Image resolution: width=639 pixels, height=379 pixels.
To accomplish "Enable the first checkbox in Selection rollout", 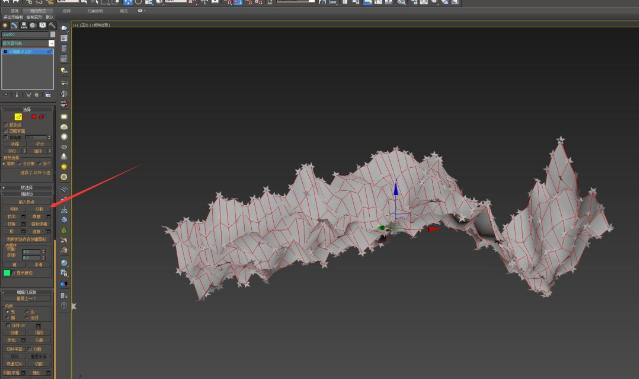I will point(6,125).
